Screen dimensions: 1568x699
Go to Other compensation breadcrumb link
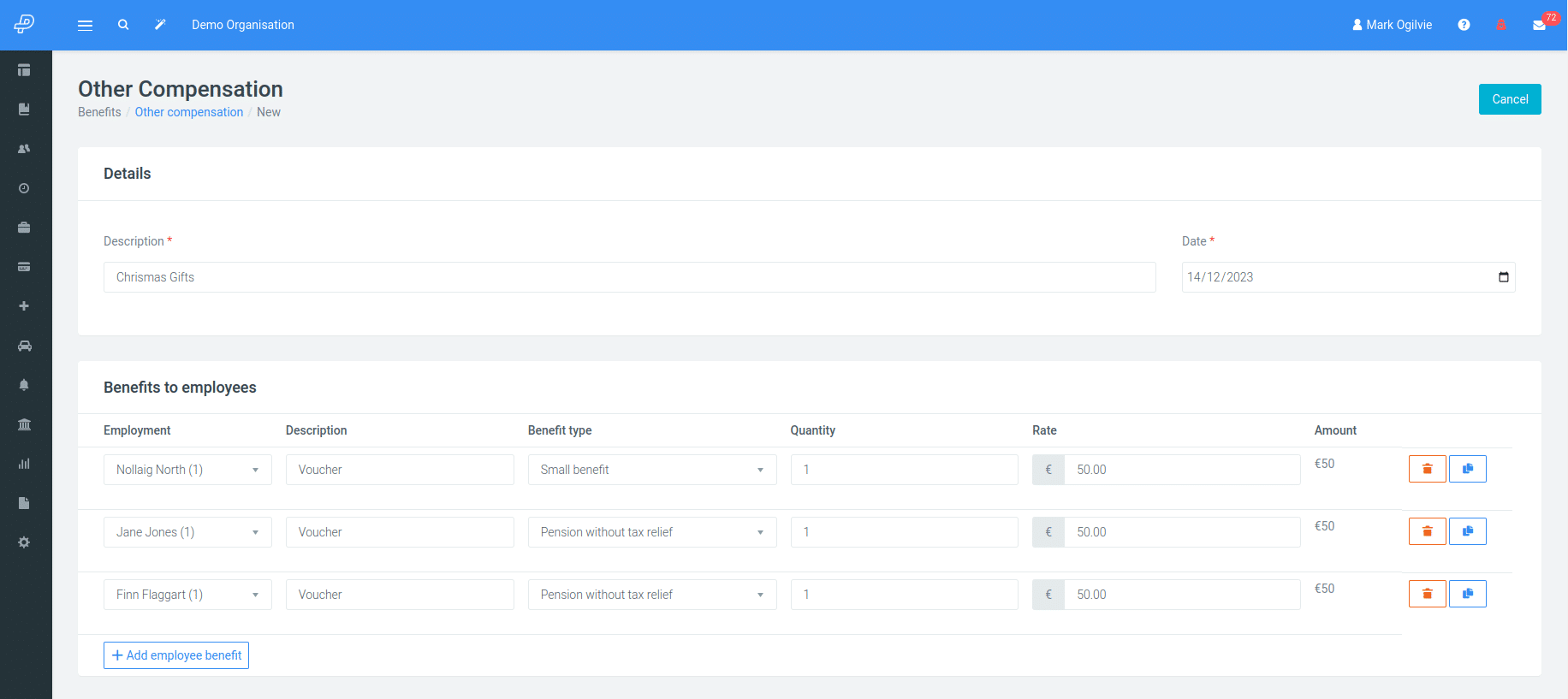[188, 112]
